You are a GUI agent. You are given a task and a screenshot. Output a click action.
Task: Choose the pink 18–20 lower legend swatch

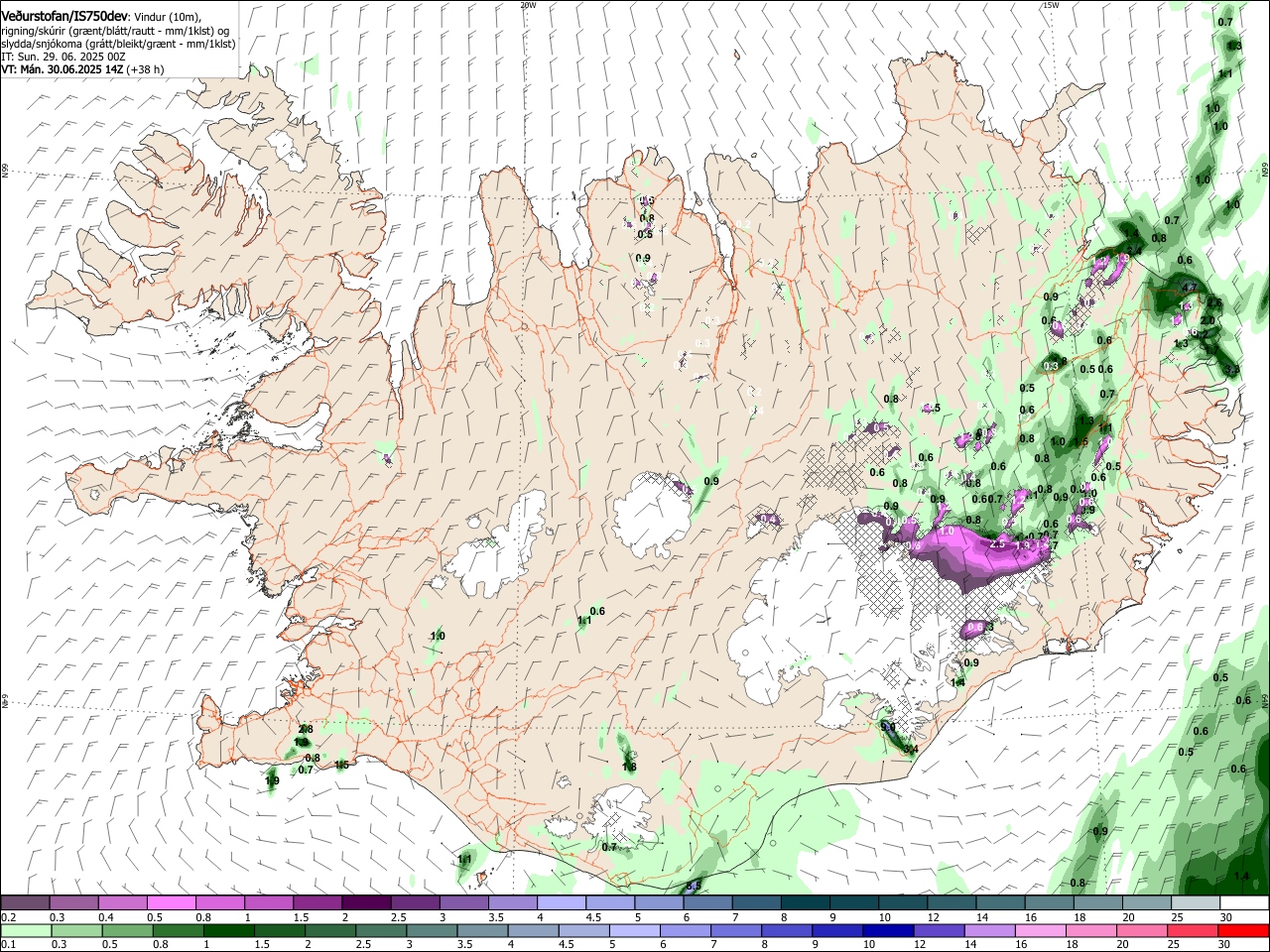point(1091,930)
